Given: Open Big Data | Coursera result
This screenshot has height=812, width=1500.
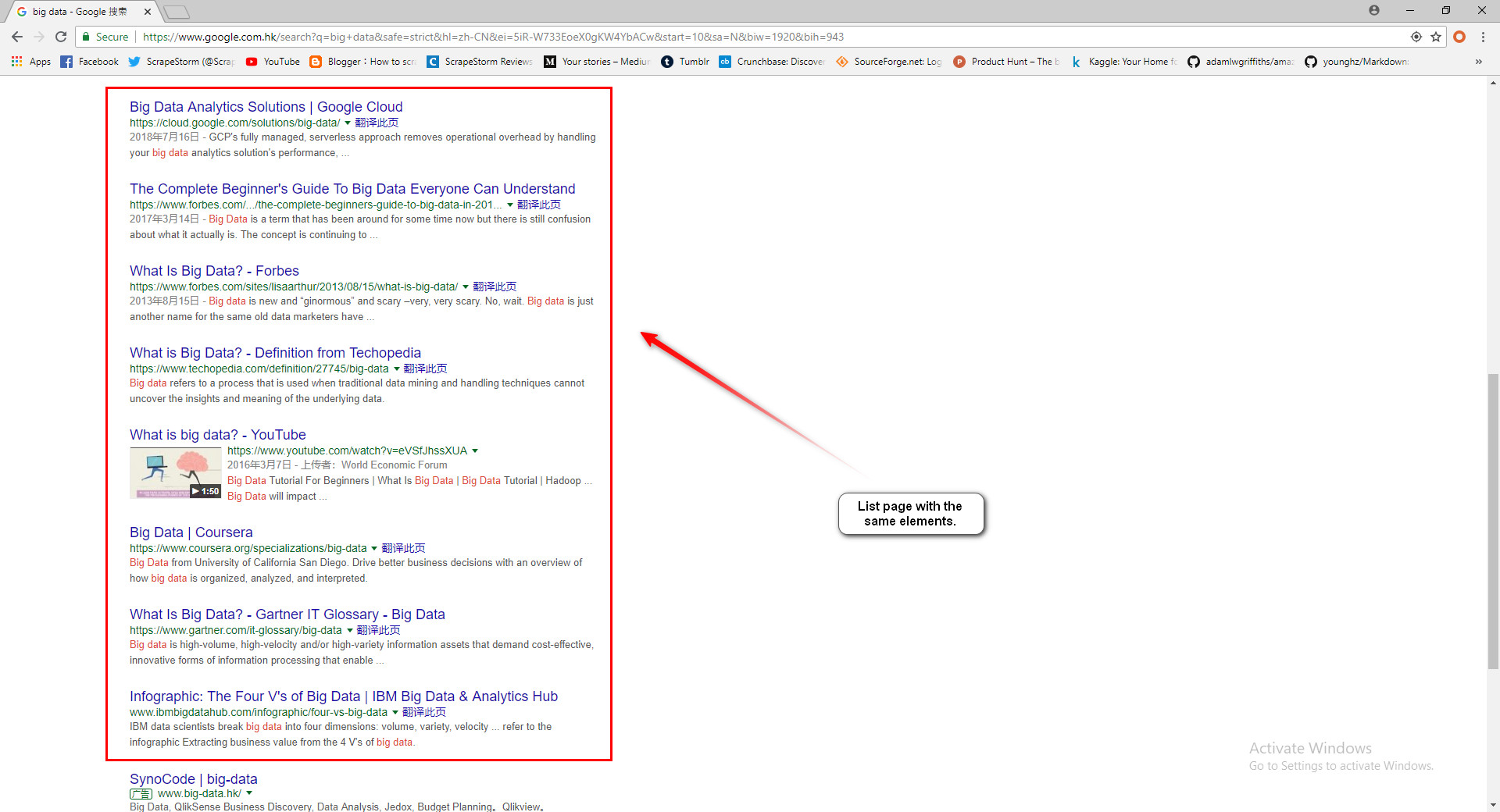Looking at the screenshot, I should (x=191, y=532).
